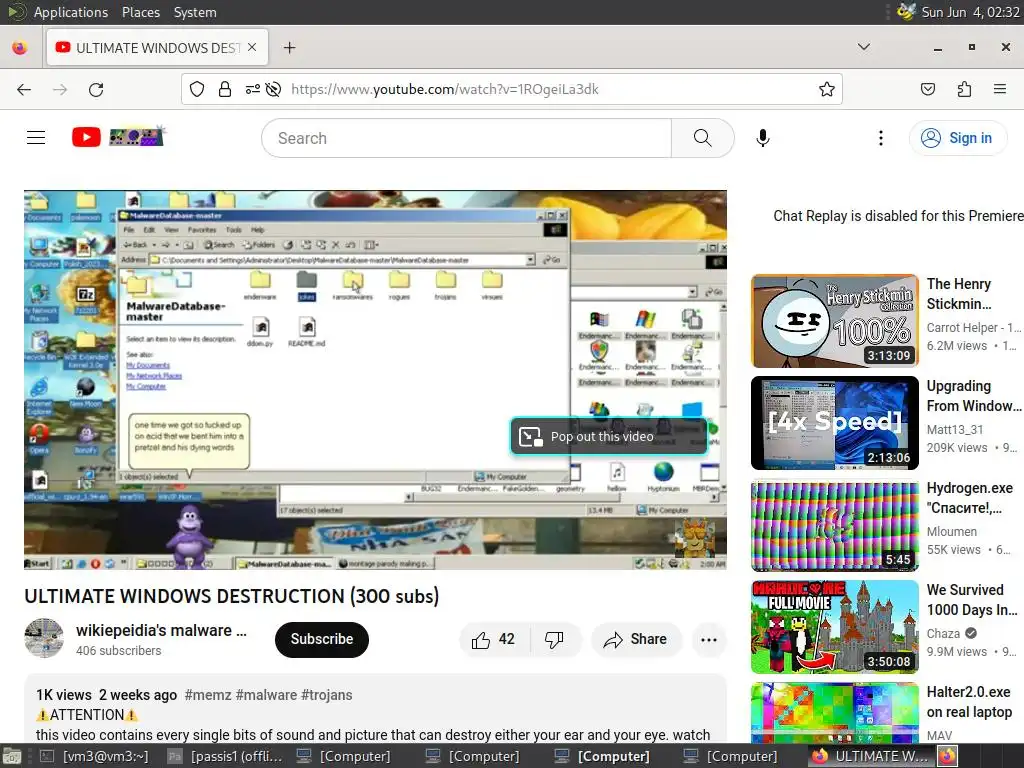Open the Places menu
The height and width of the screenshot is (768, 1024).
point(140,12)
